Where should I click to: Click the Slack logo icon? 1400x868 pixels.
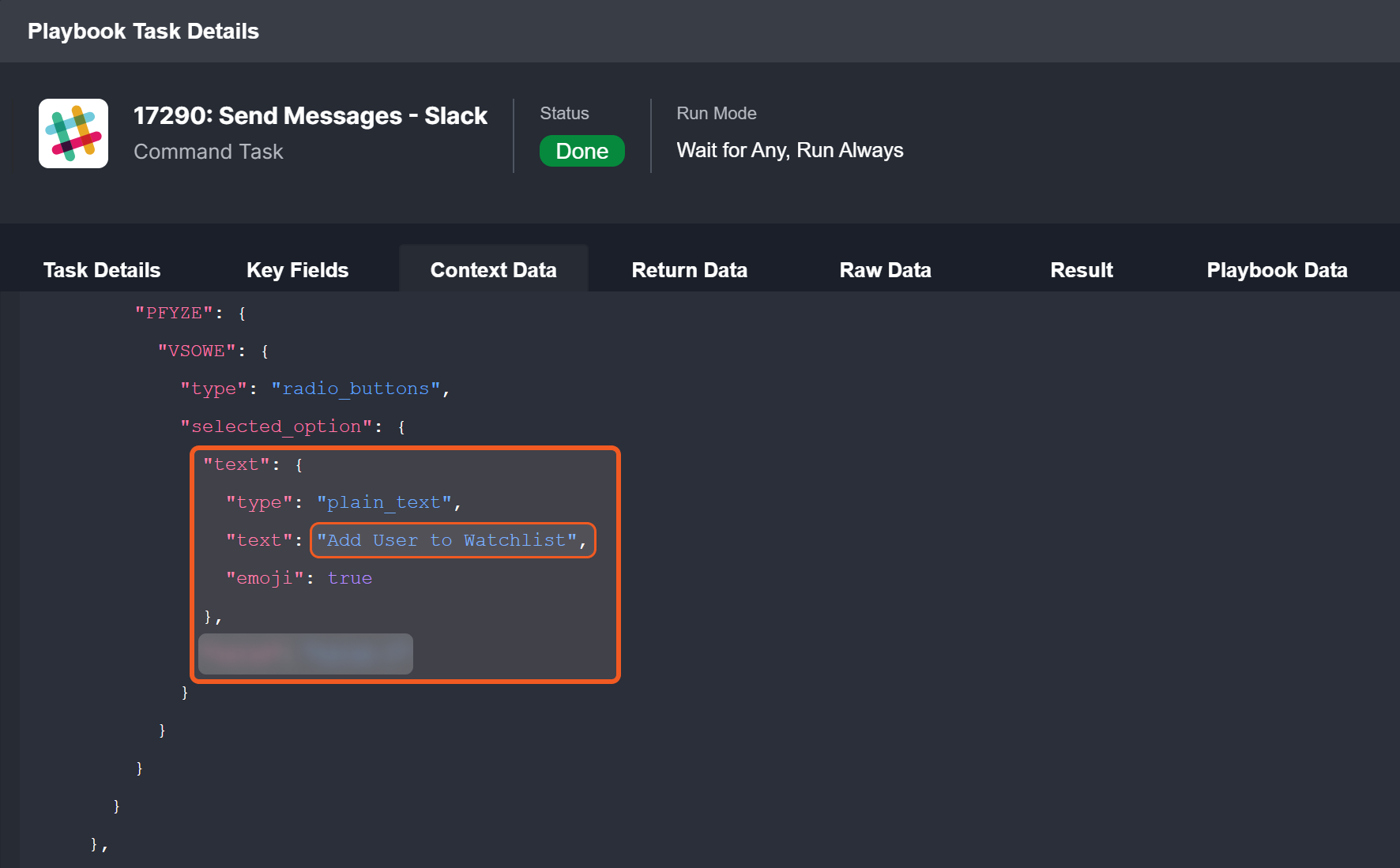pyautogui.click(x=73, y=133)
